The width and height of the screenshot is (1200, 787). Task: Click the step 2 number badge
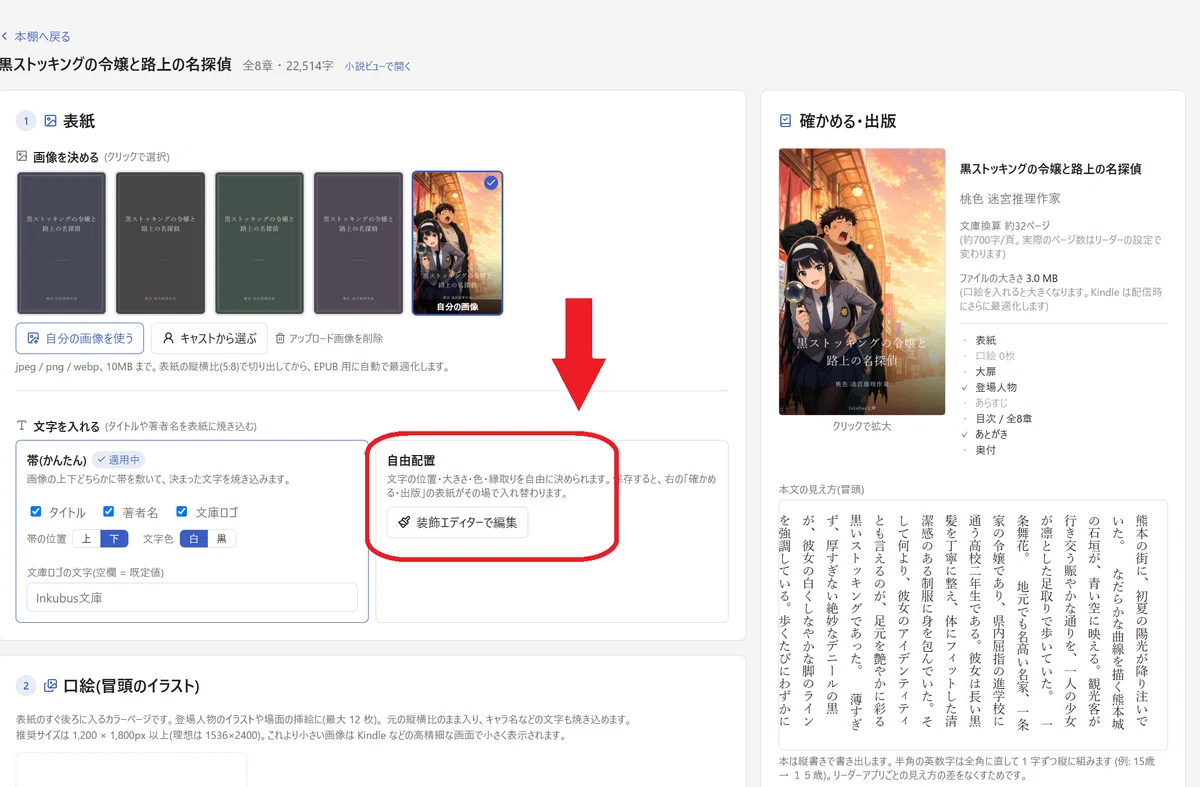pyautogui.click(x=26, y=686)
